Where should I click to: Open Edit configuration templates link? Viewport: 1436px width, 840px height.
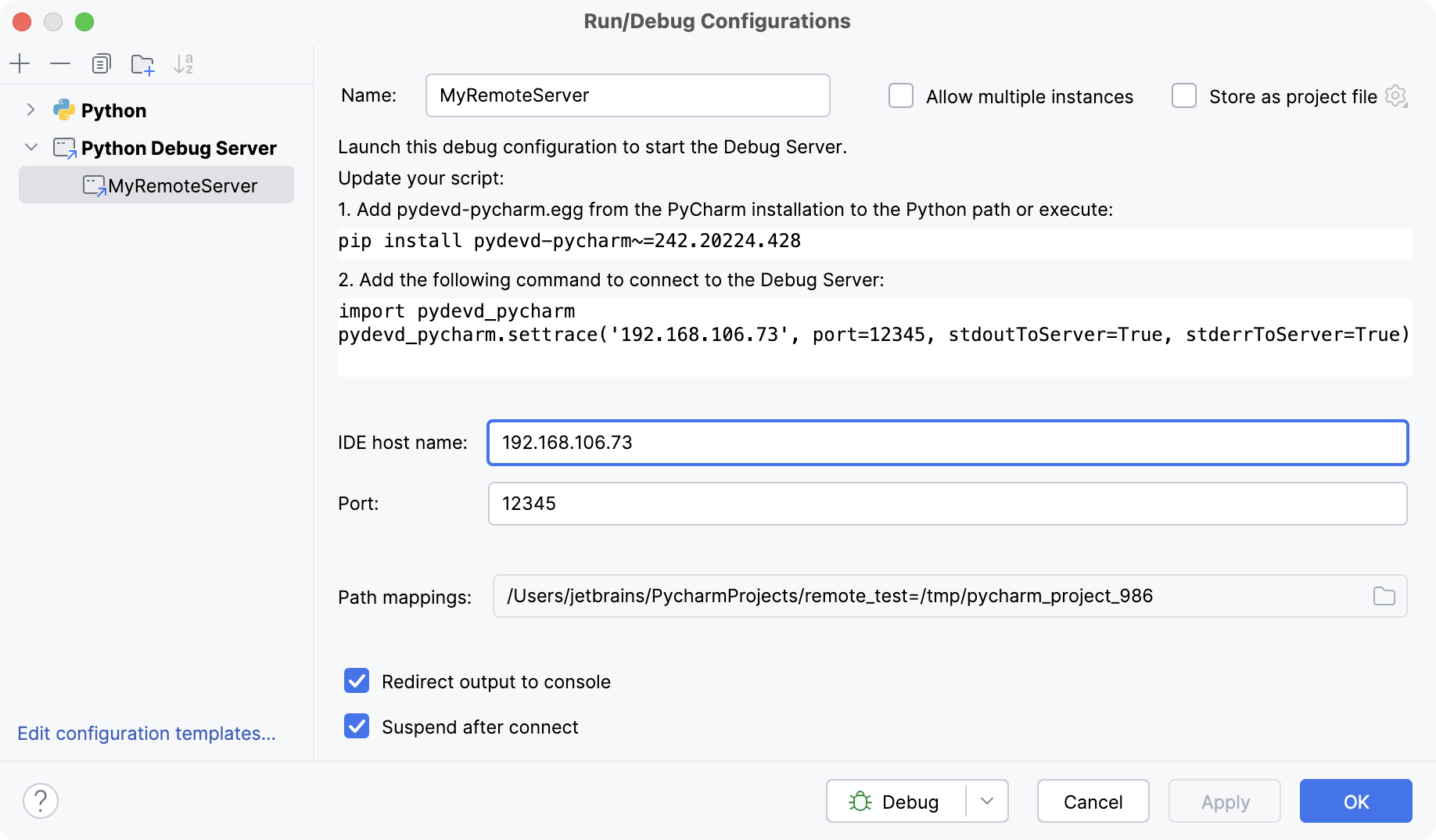[x=146, y=734]
